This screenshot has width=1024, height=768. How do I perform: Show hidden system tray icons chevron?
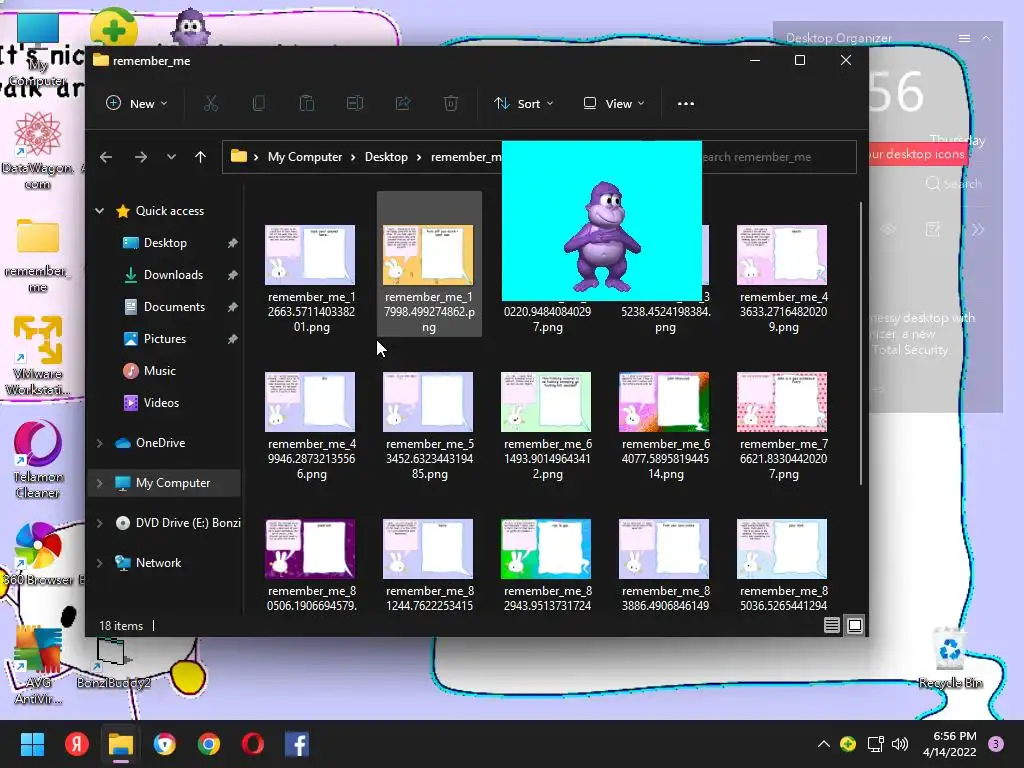(x=824, y=744)
